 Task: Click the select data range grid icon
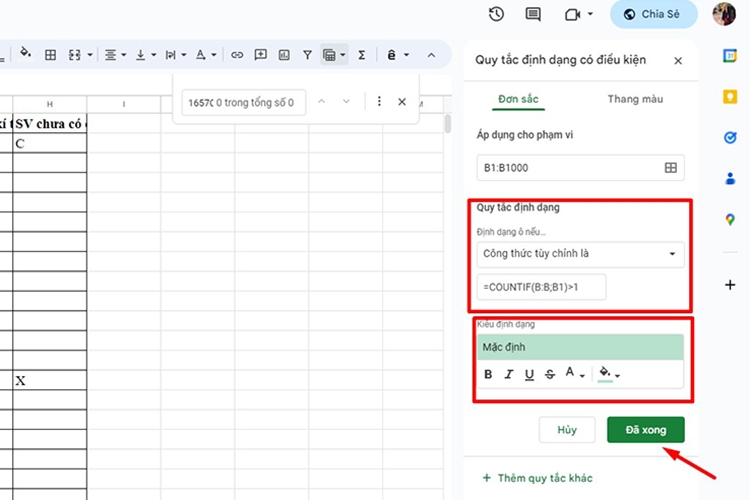coord(671,167)
